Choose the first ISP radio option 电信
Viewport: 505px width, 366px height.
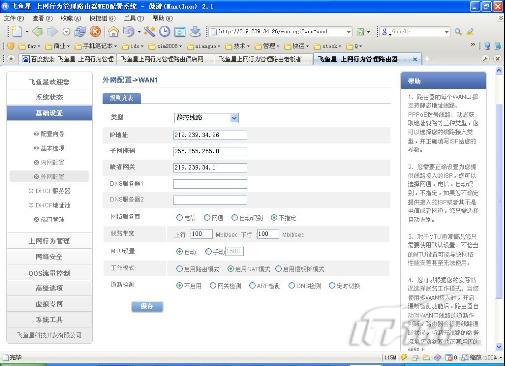[180, 218]
